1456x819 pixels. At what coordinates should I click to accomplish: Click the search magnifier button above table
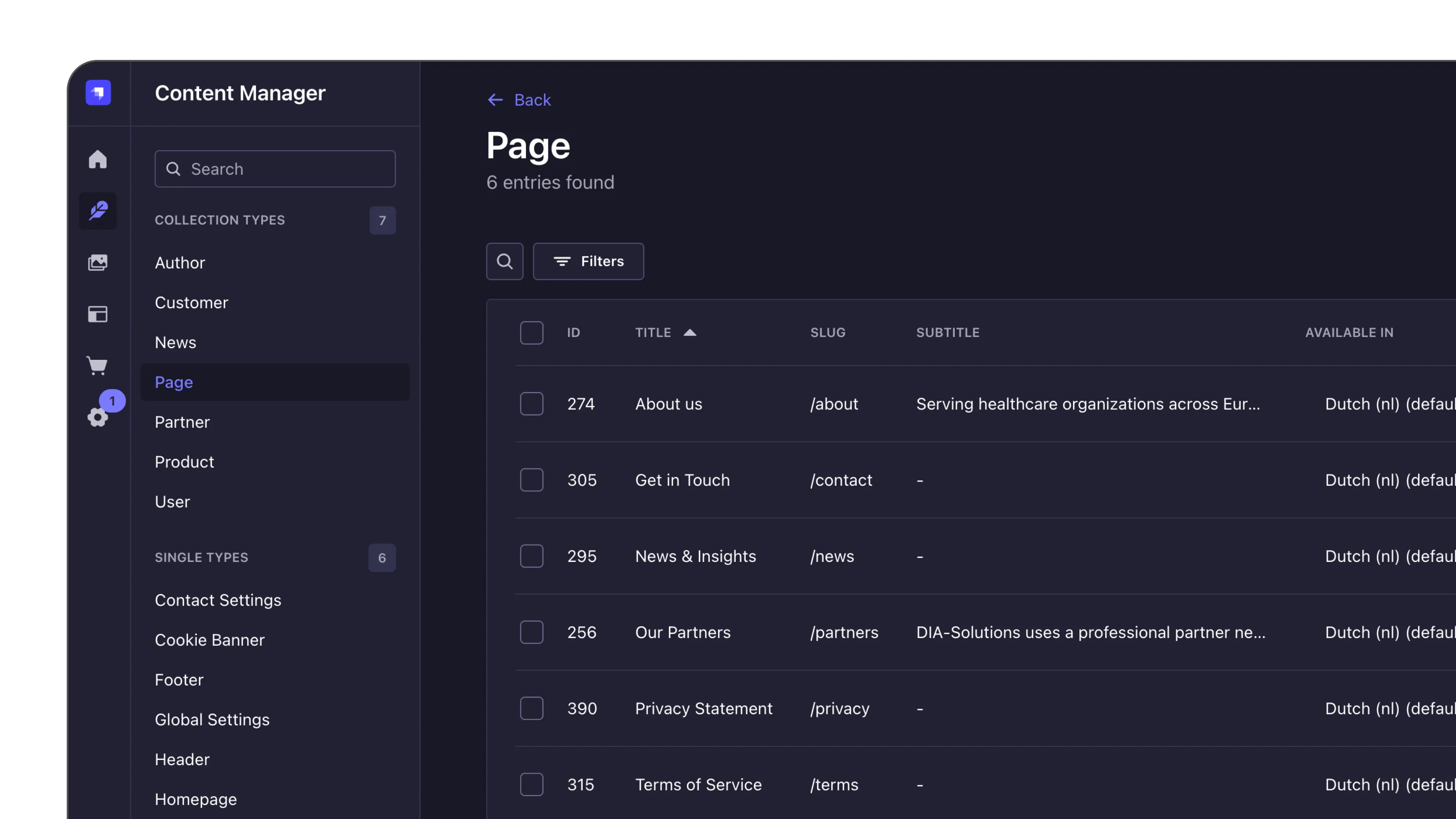(505, 261)
